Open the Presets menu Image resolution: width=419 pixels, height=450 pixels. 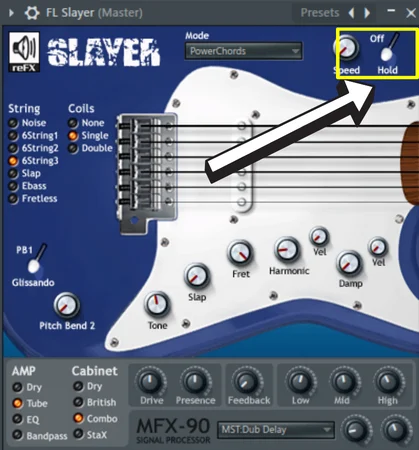(x=320, y=13)
